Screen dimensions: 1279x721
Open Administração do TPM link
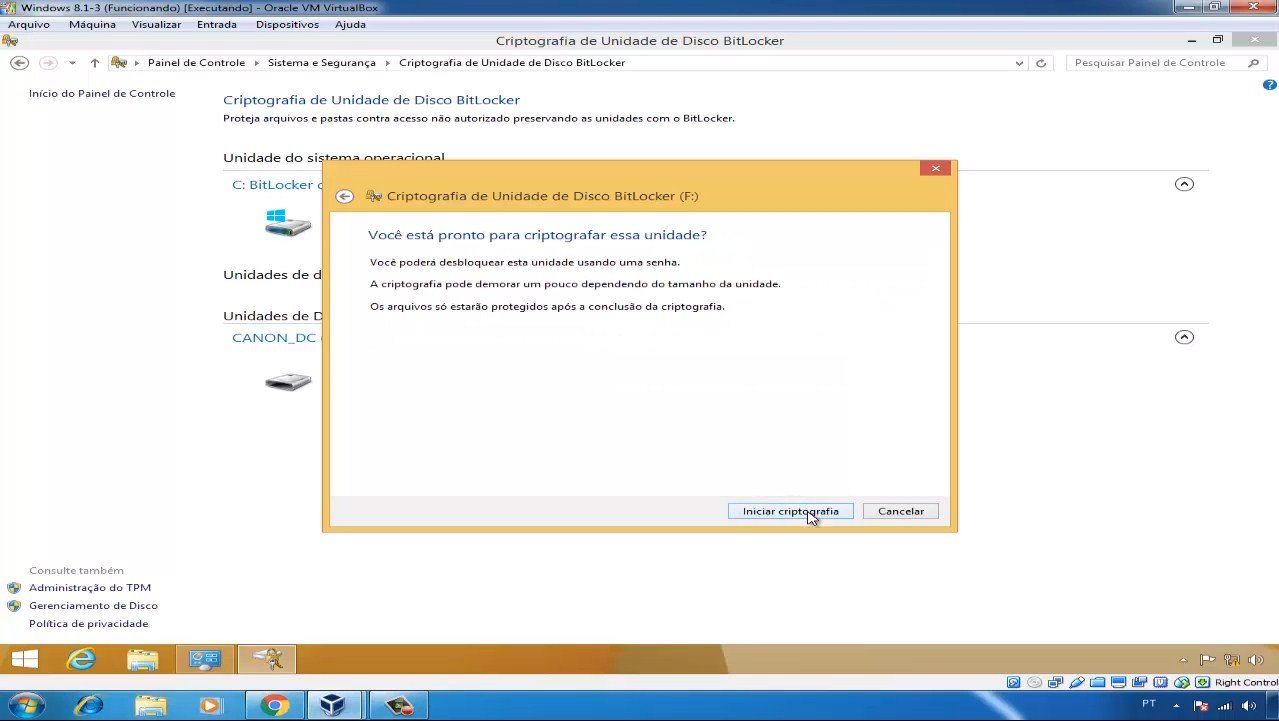pos(90,588)
